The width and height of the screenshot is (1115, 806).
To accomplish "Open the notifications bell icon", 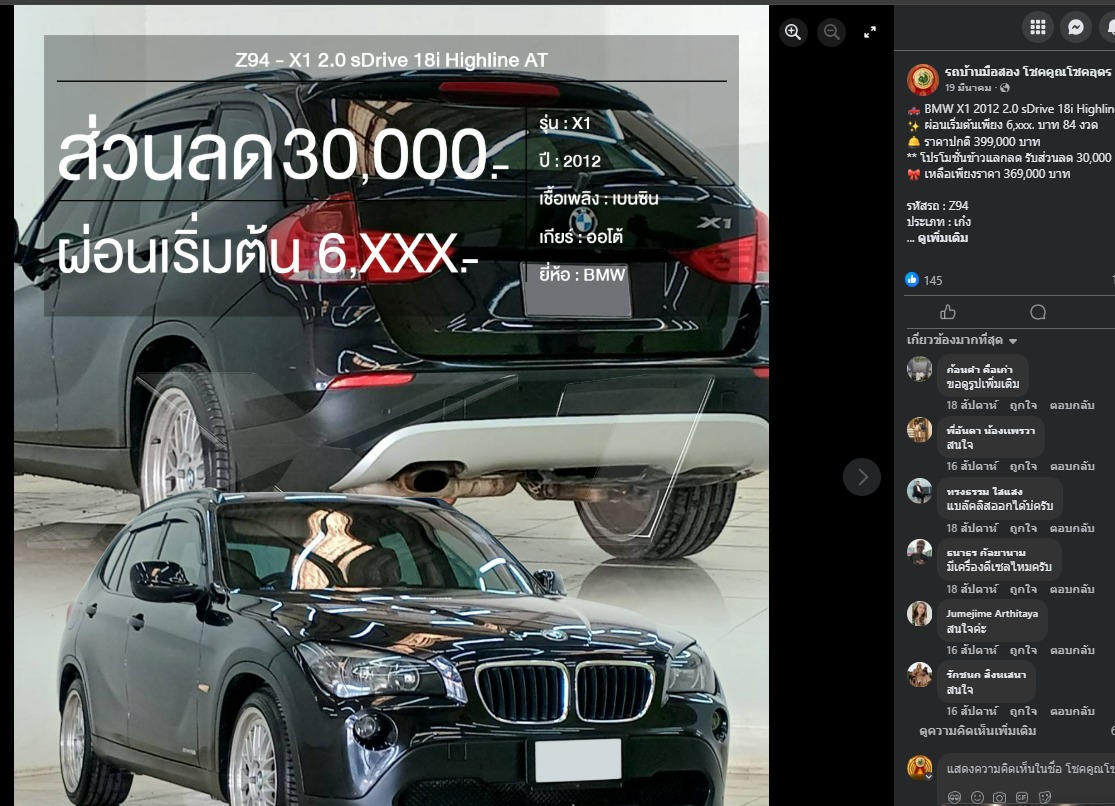I will (x=1109, y=27).
